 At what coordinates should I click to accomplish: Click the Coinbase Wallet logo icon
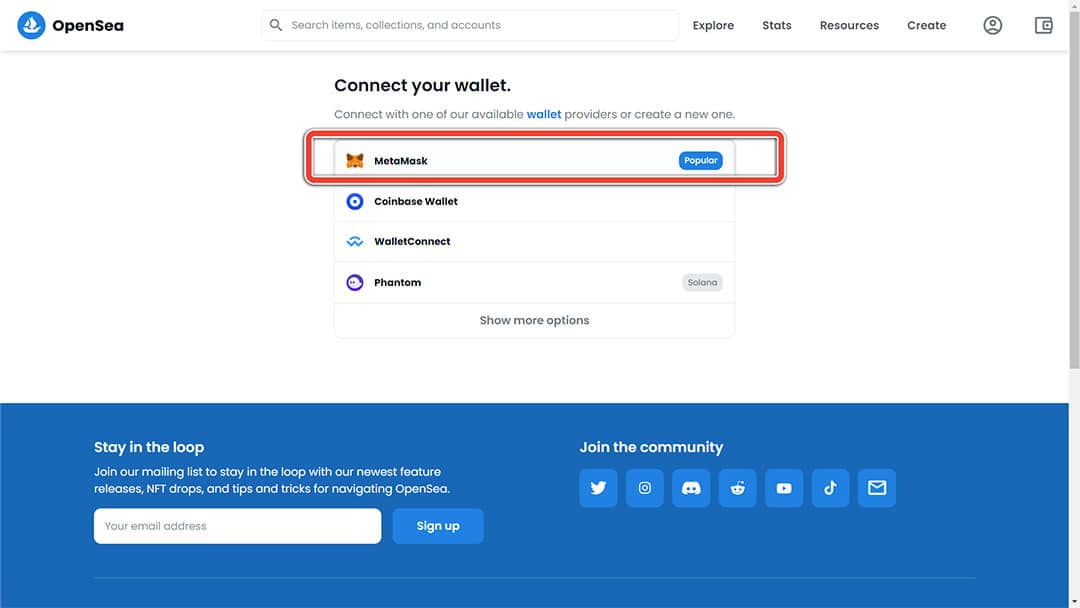pyautogui.click(x=355, y=201)
